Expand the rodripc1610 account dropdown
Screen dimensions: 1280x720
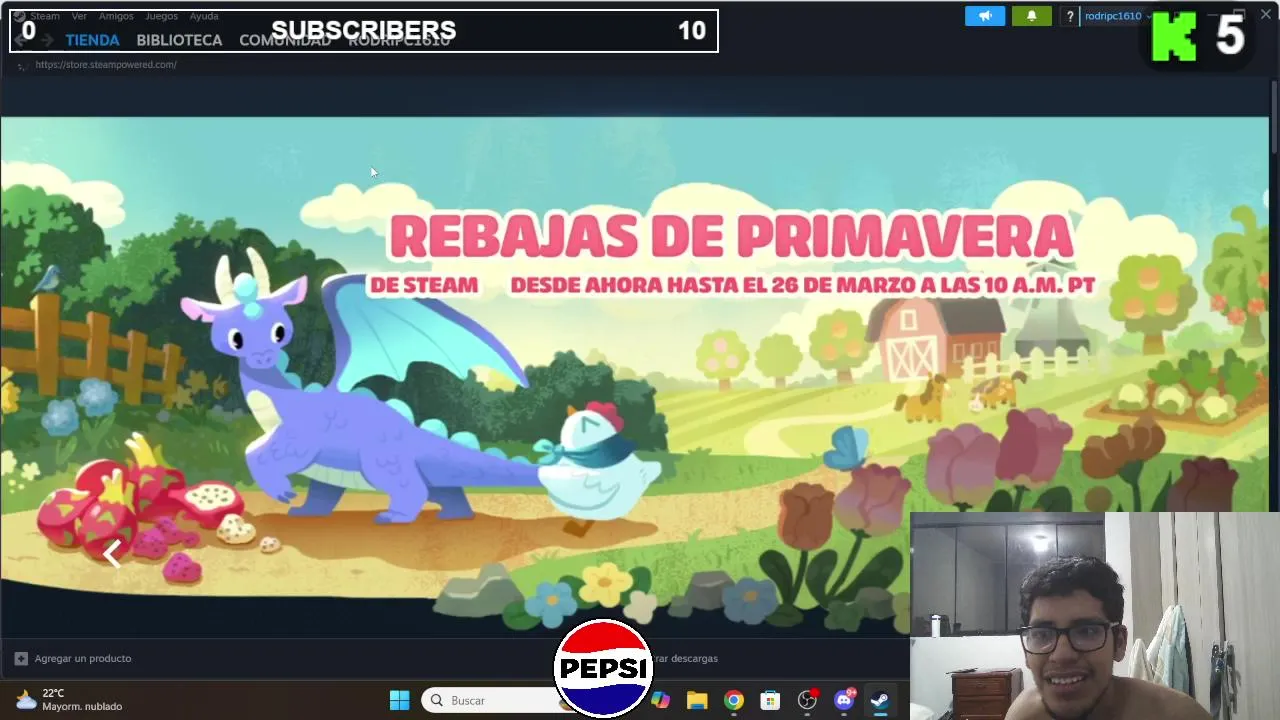(x=1116, y=16)
